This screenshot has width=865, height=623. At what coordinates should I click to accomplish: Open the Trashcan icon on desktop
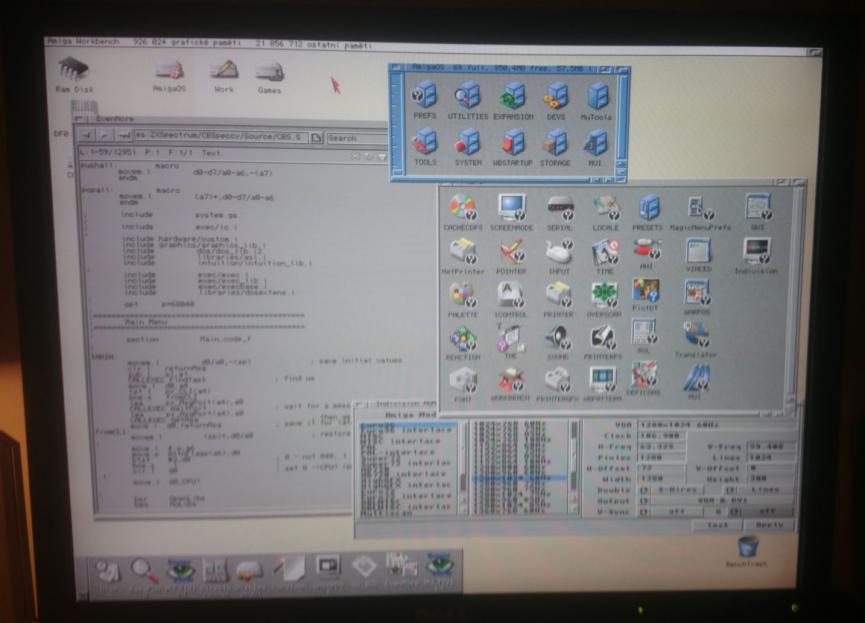[747, 548]
